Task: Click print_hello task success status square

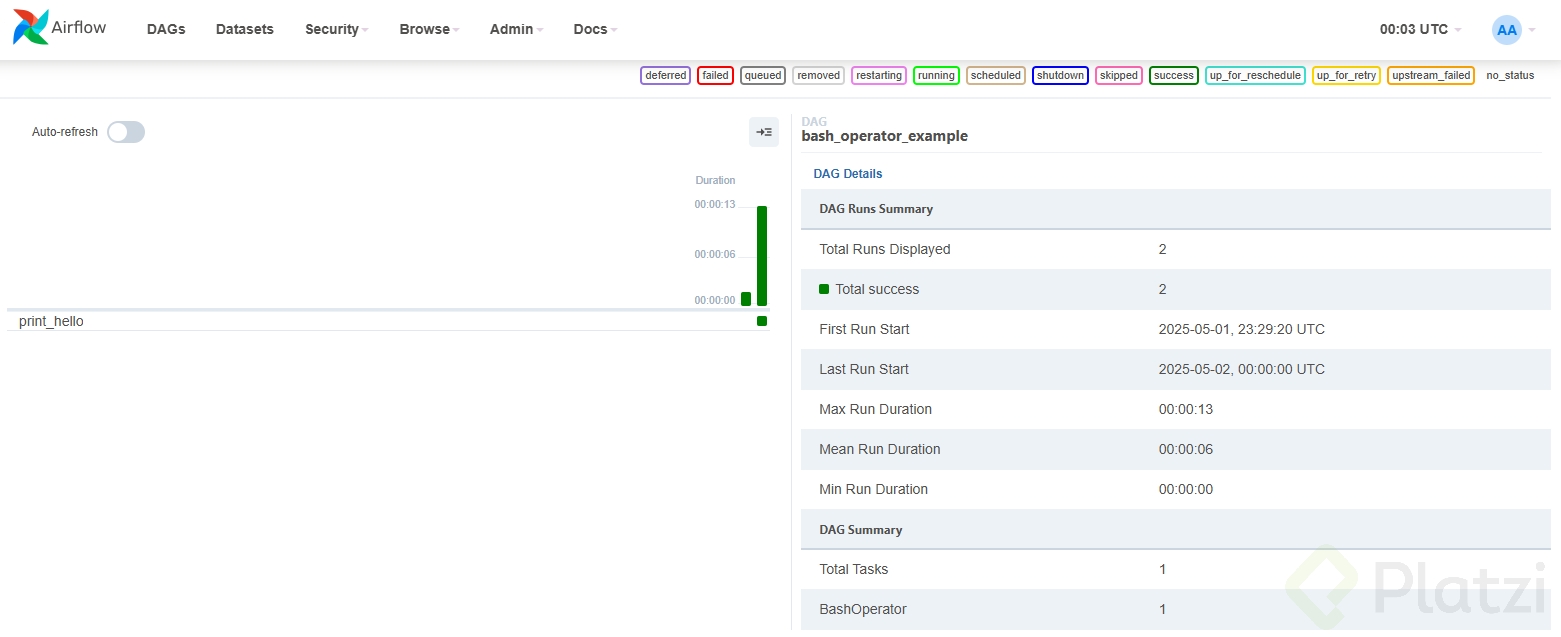Action: (x=762, y=321)
